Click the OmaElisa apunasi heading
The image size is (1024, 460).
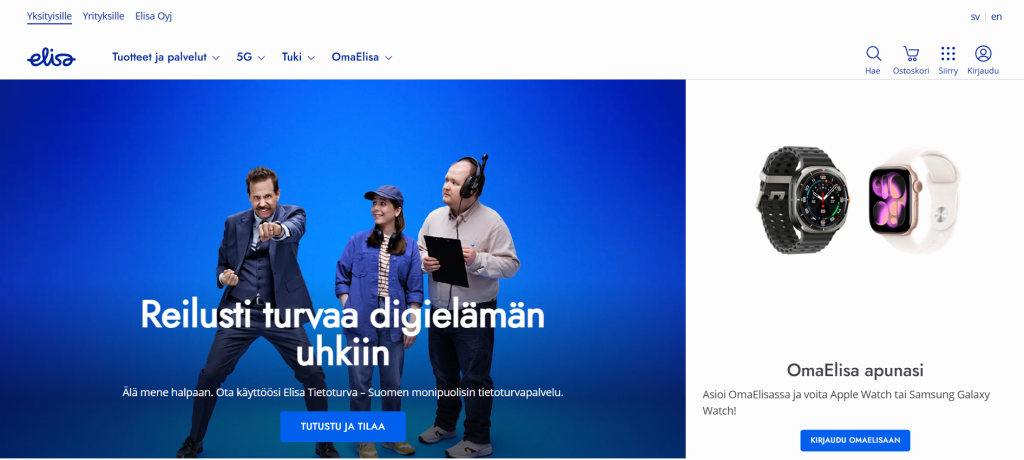[854, 369]
